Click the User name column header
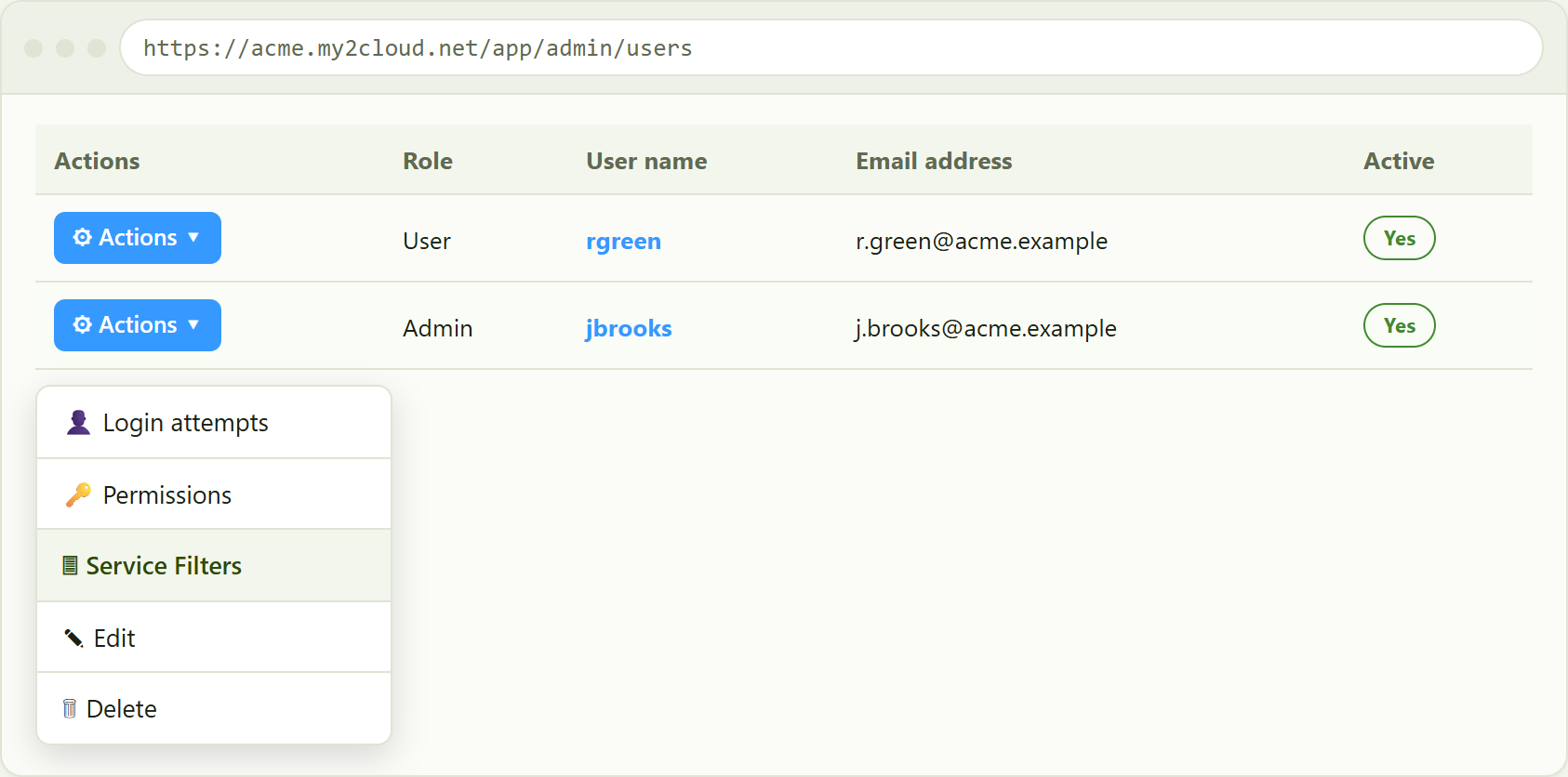The image size is (1568, 777). pyautogui.click(x=646, y=161)
